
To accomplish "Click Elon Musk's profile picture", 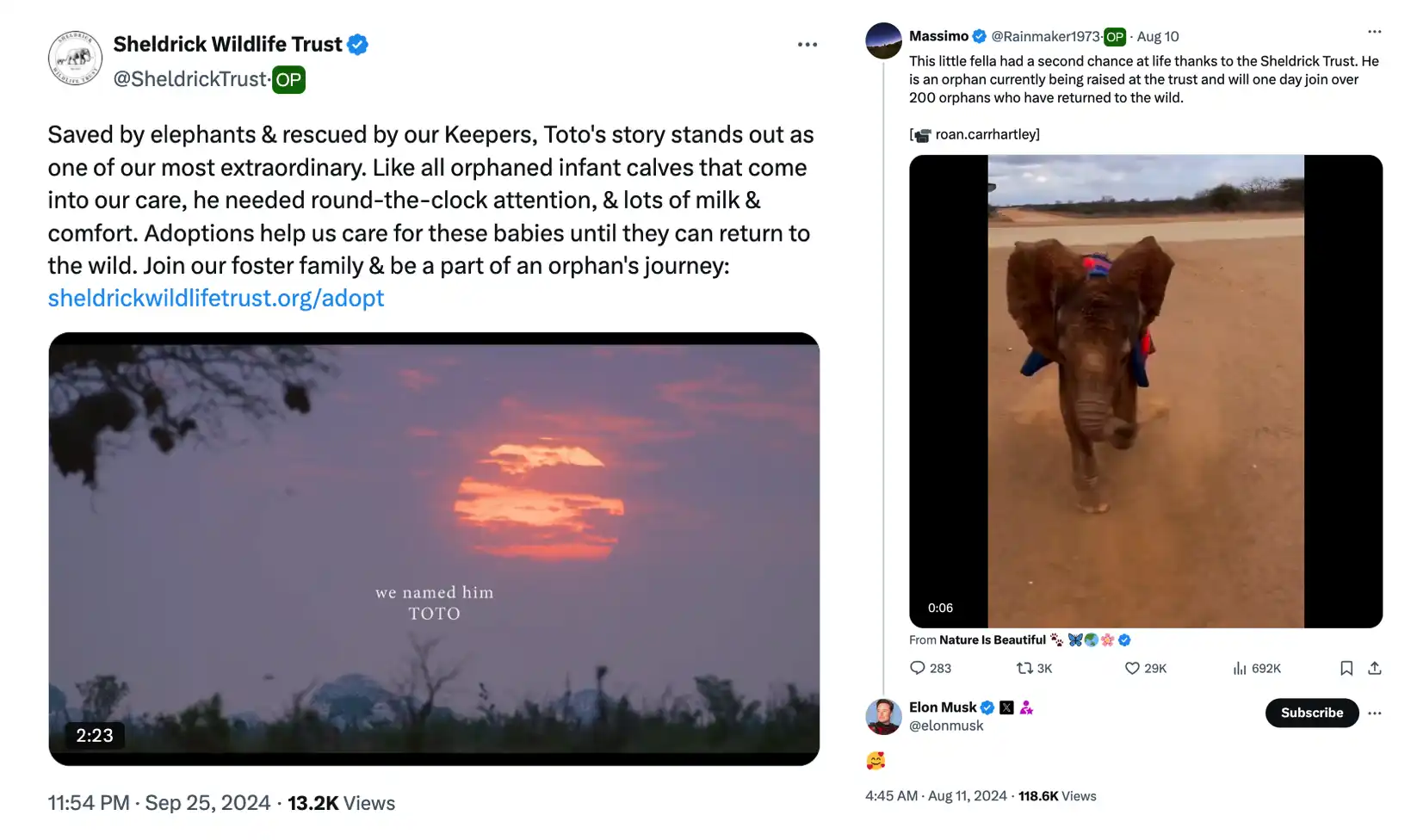I will [x=883, y=716].
